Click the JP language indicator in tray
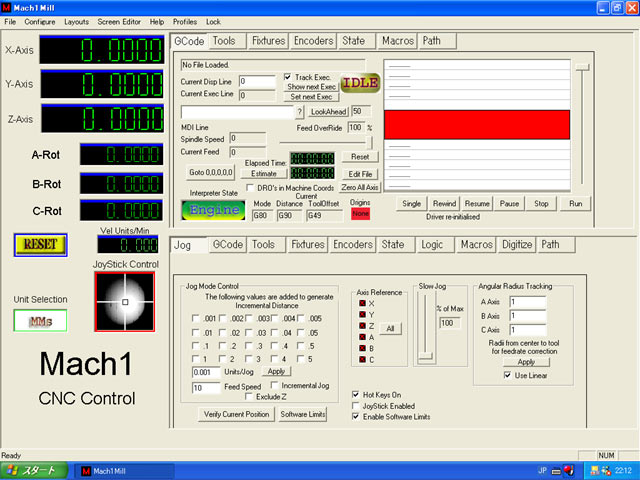The height and width of the screenshot is (480, 640). pyautogui.click(x=542, y=471)
